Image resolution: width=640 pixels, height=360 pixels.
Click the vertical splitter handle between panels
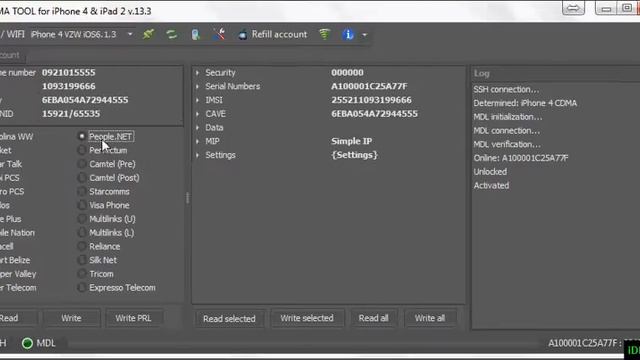click(187, 198)
